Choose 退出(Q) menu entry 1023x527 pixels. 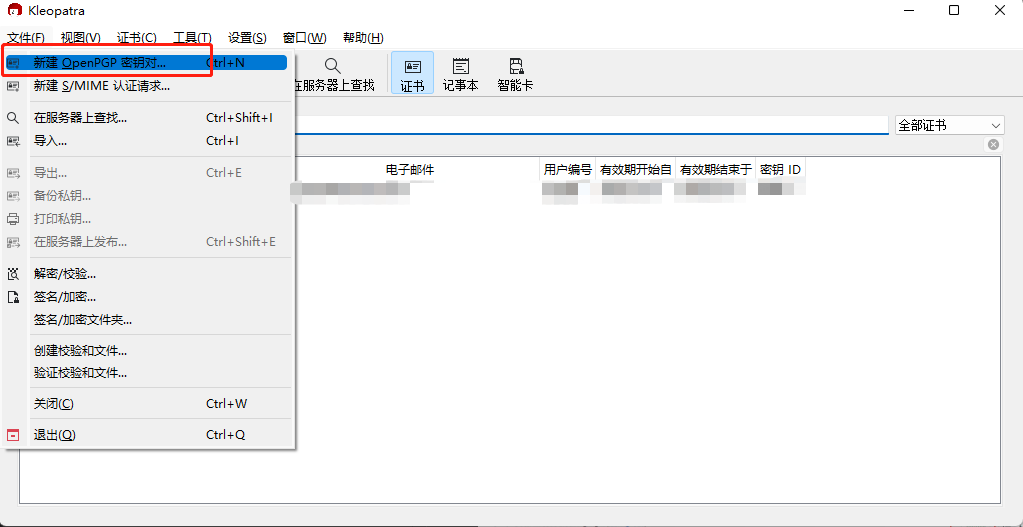(147, 434)
